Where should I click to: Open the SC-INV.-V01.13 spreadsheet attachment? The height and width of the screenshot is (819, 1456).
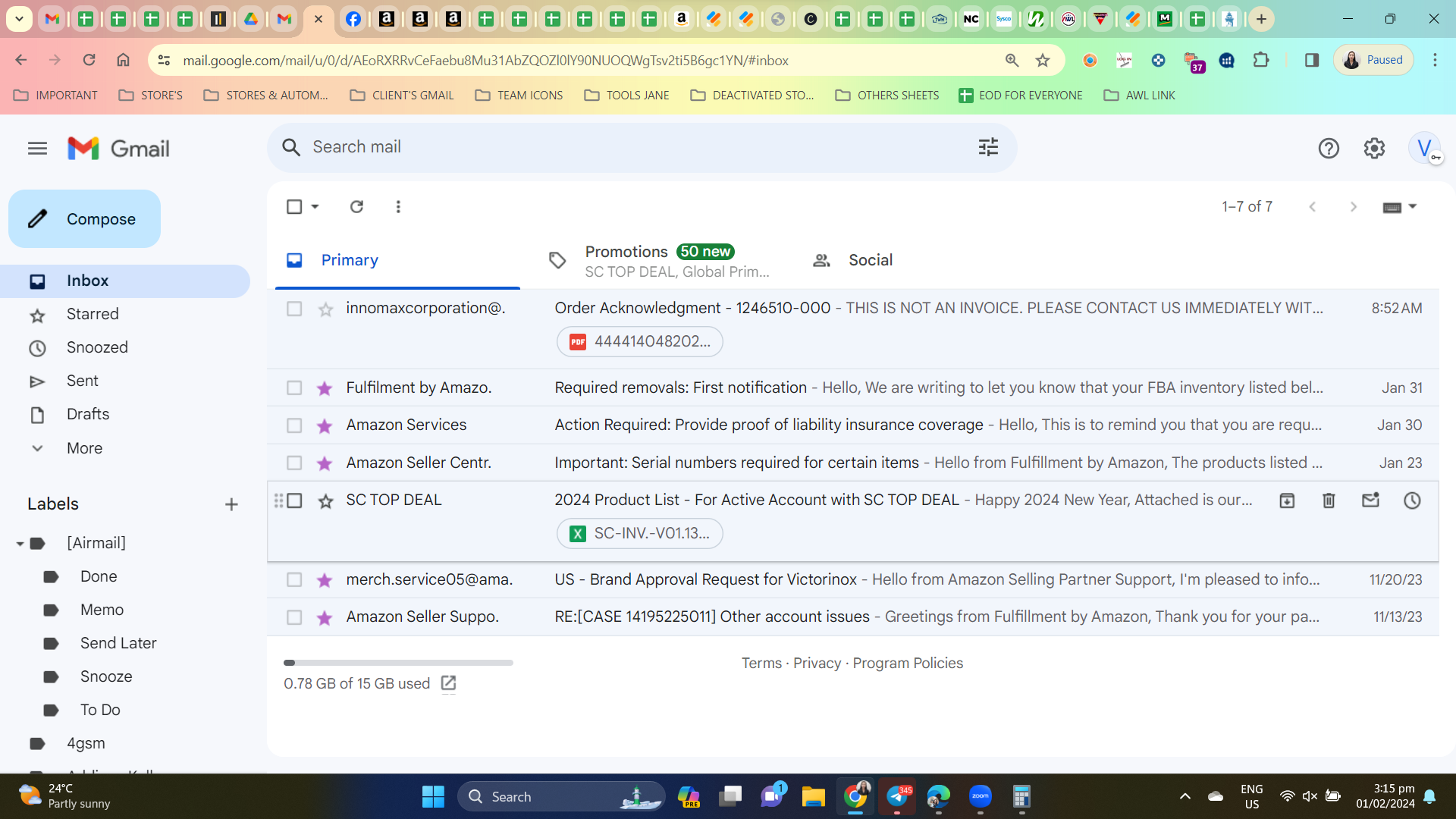point(640,534)
